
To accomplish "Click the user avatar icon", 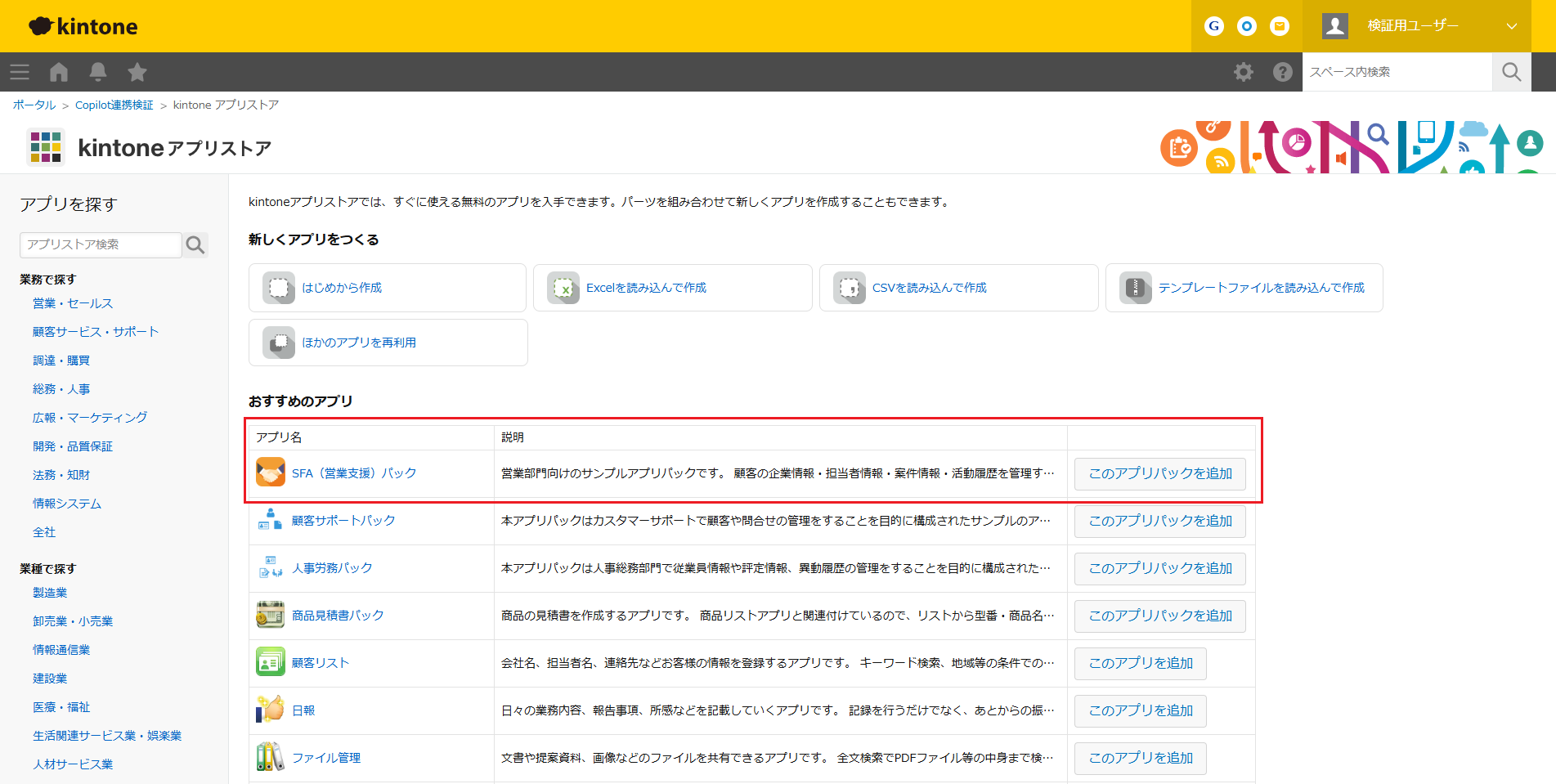I will click(1335, 26).
